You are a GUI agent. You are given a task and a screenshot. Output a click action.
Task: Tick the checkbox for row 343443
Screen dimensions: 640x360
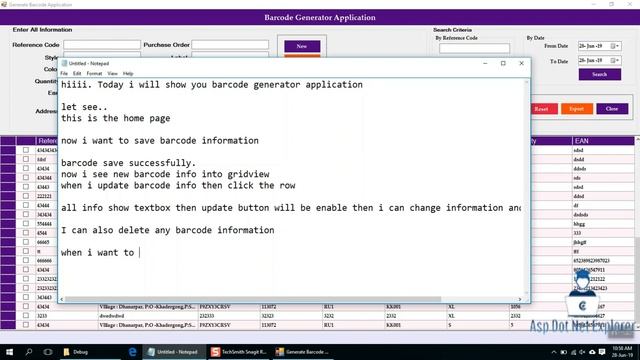(x=26, y=297)
